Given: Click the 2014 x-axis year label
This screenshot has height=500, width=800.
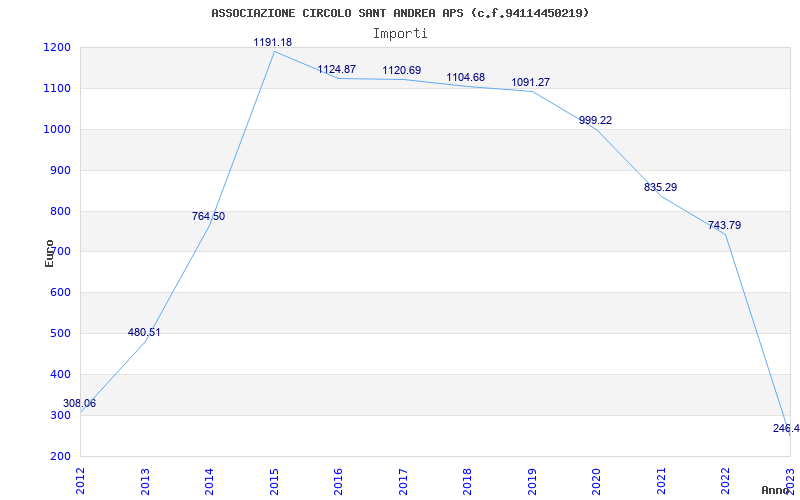Looking at the screenshot, I should tap(210, 480).
